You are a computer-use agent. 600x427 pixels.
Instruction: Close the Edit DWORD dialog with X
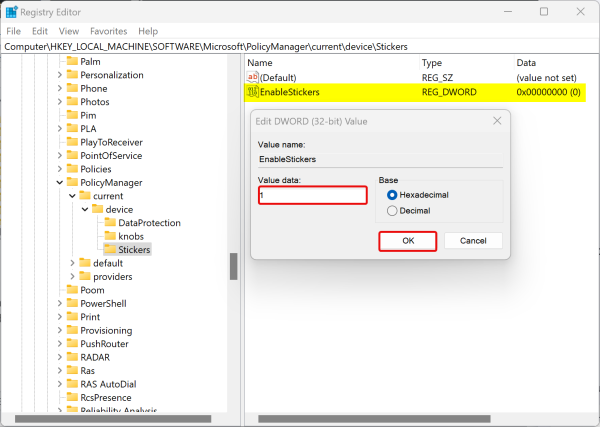coord(497,121)
